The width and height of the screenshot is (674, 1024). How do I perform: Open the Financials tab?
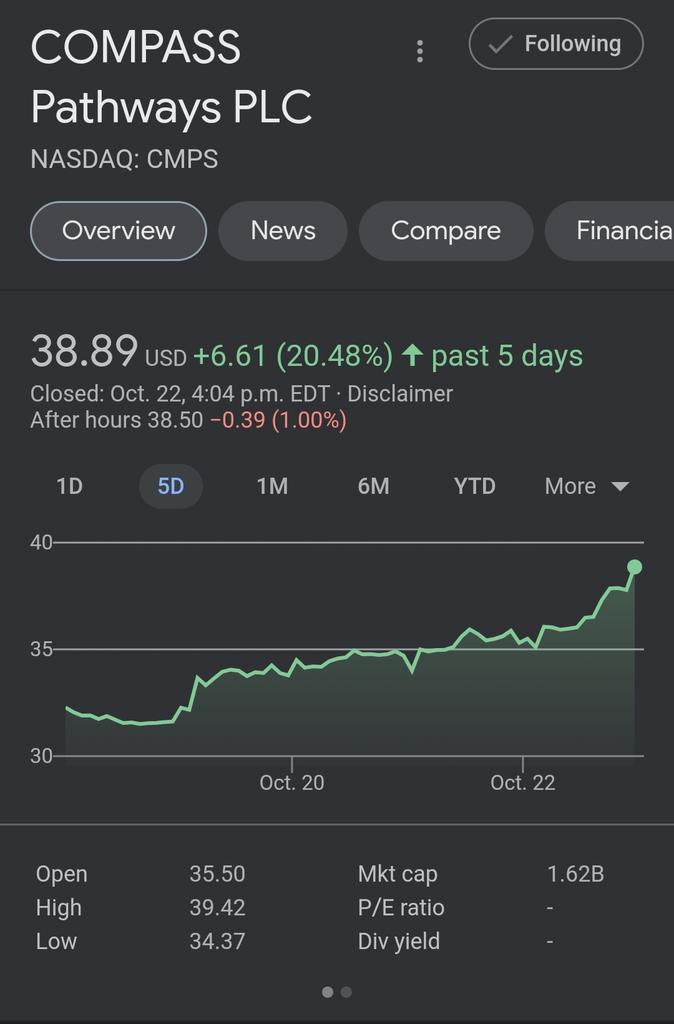(x=610, y=231)
